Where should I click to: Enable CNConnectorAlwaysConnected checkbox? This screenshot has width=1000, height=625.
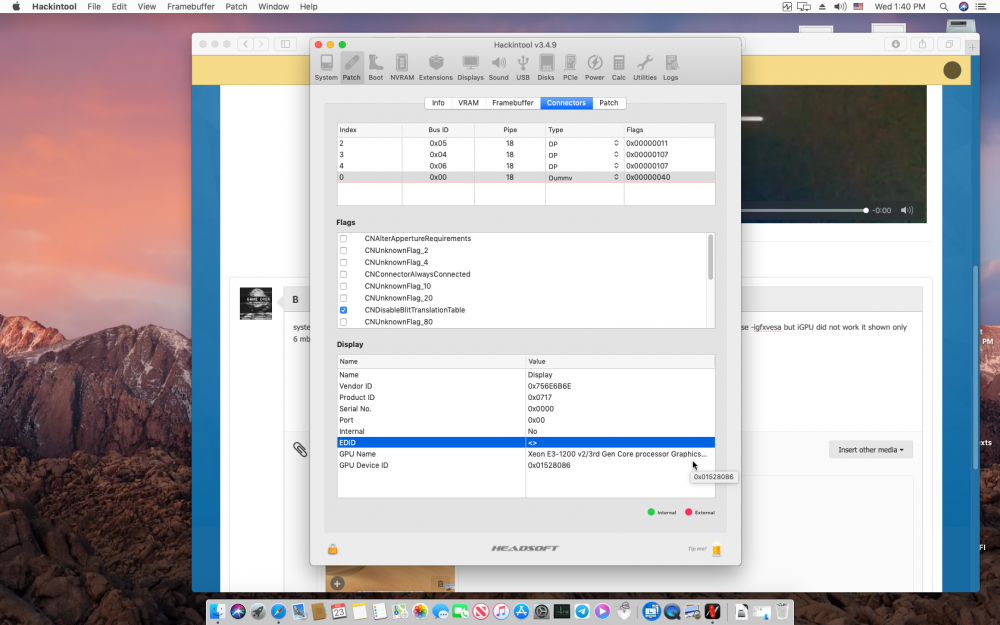pos(343,274)
